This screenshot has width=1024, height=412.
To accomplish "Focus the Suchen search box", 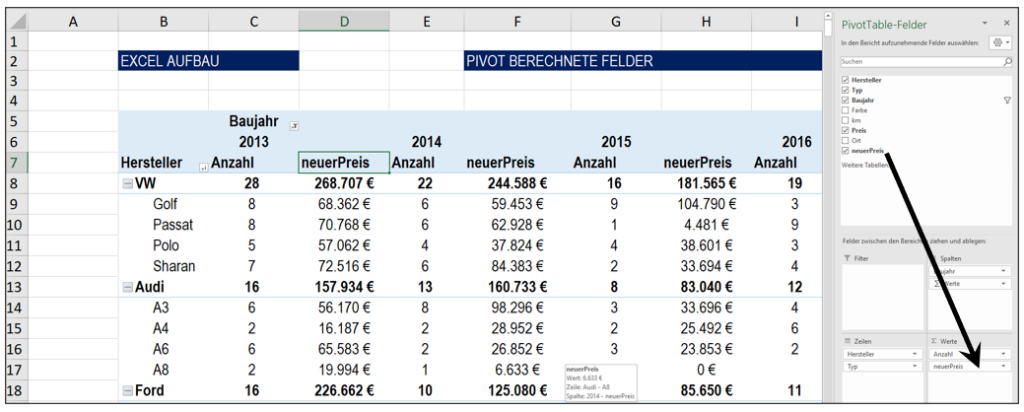I will pos(926,62).
